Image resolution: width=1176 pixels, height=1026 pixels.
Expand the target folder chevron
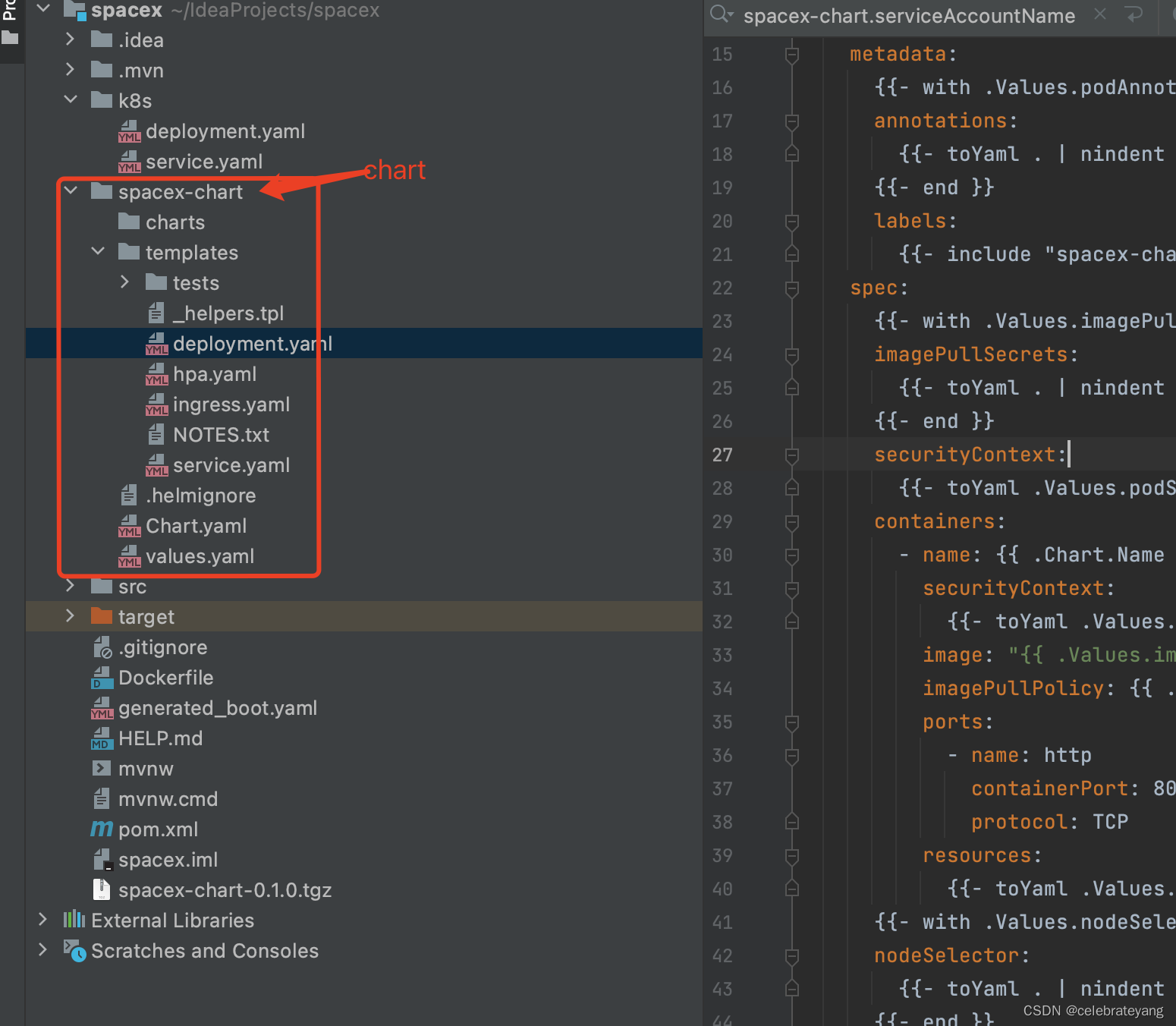click(x=71, y=615)
